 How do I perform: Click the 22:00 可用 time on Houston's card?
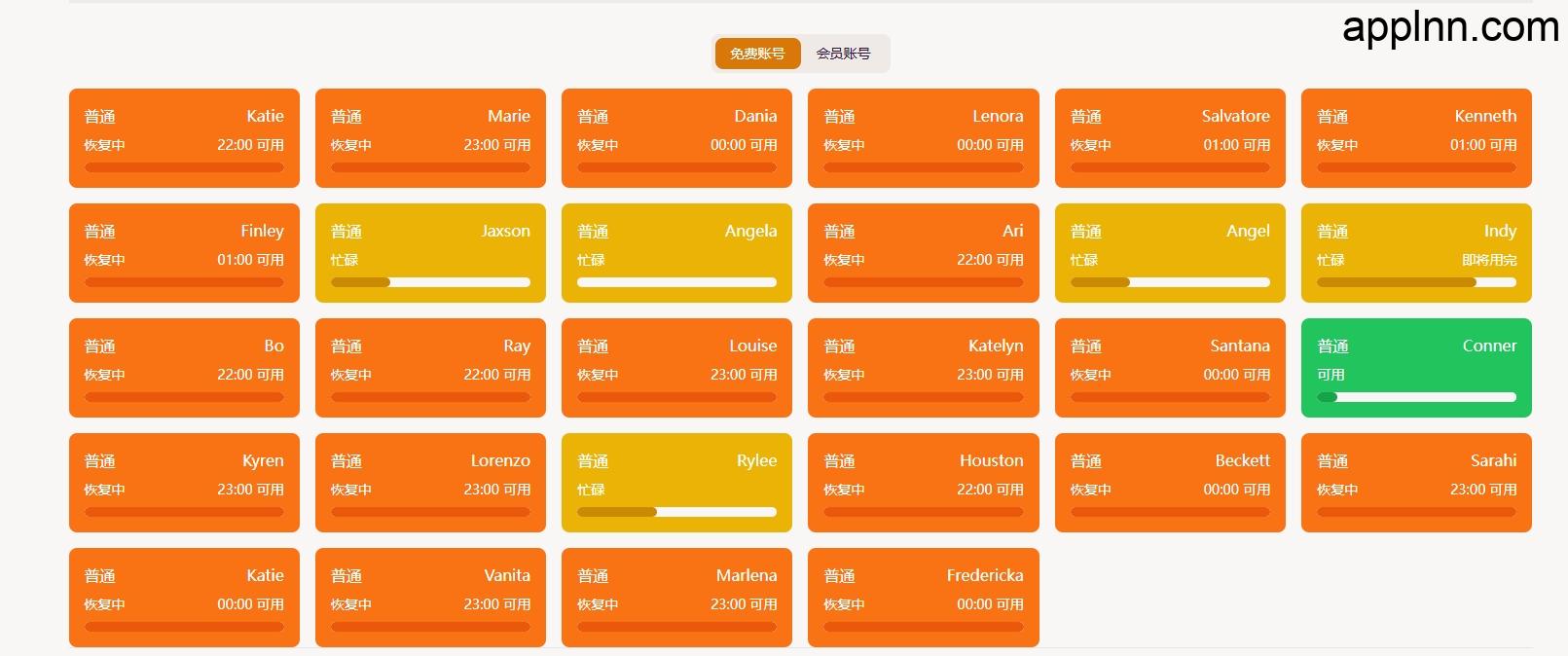[x=990, y=490]
